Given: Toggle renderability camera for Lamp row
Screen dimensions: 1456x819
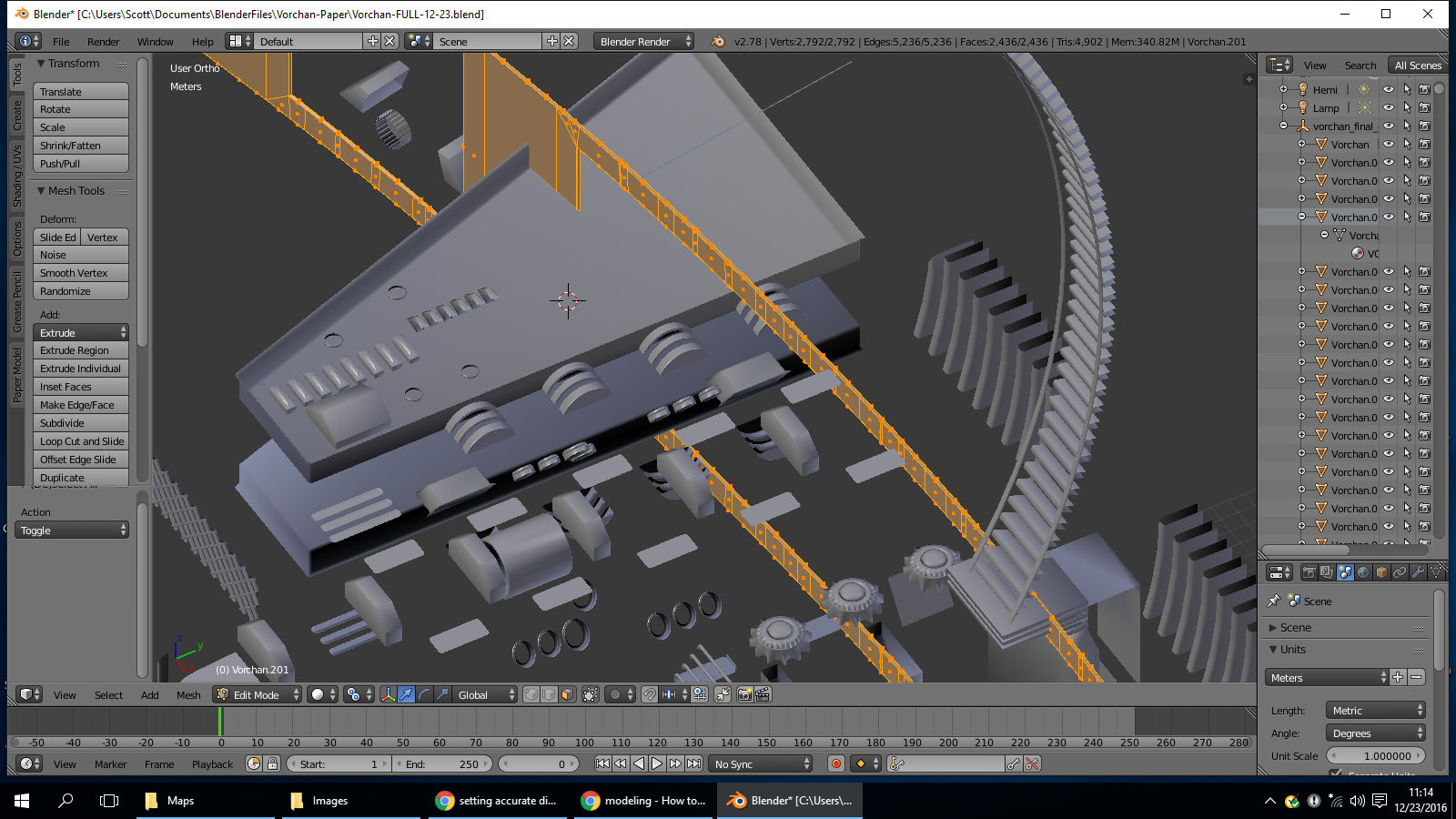Looking at the screenshot, I should (x=1424, y=107).
